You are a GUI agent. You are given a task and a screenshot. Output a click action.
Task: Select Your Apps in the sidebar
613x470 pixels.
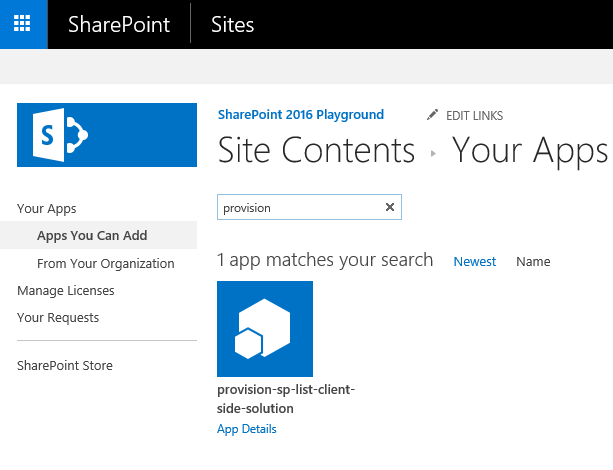click(x=47, y=208)
